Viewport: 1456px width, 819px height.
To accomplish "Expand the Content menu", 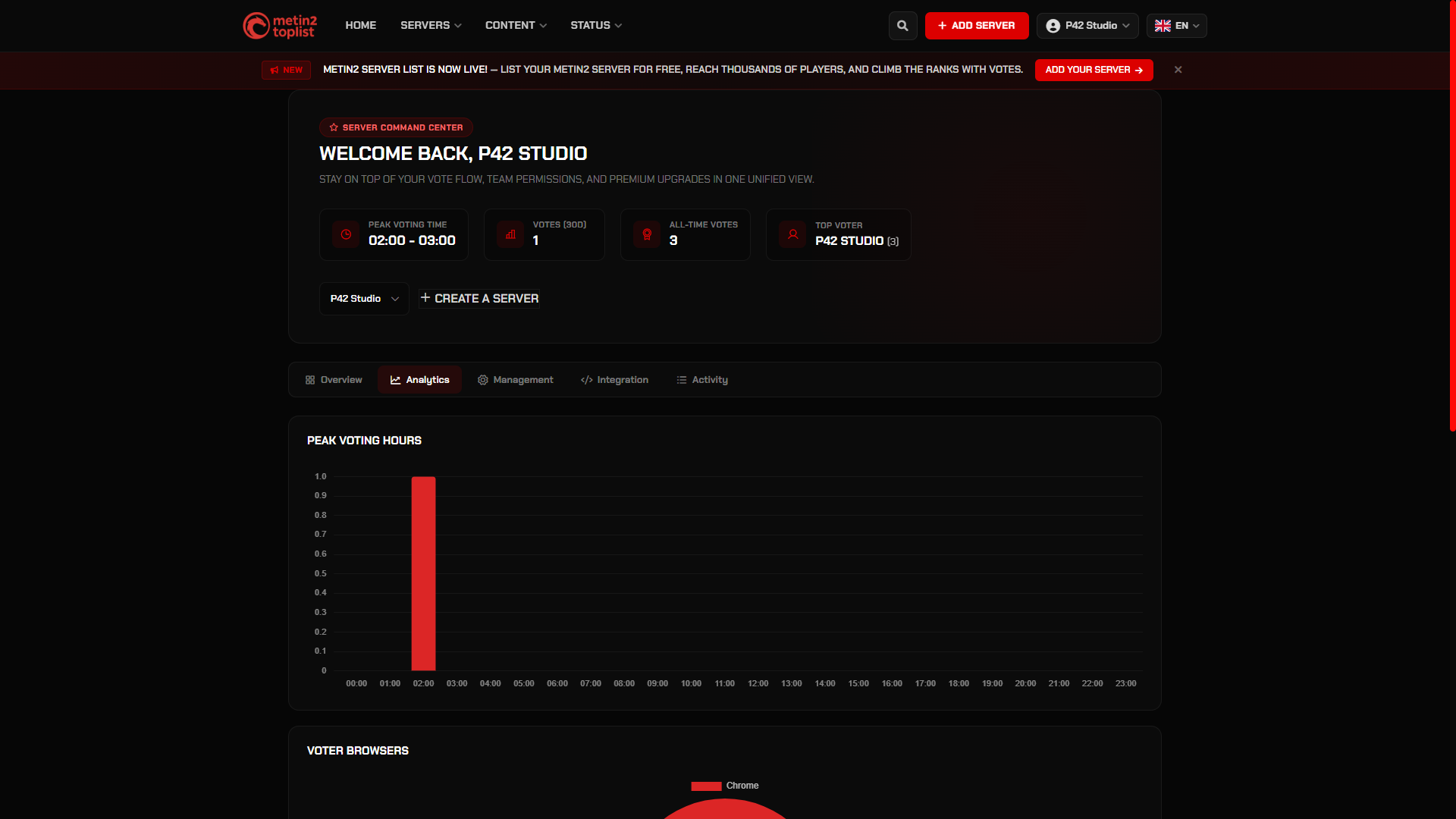I will click(x=516, y=26).
